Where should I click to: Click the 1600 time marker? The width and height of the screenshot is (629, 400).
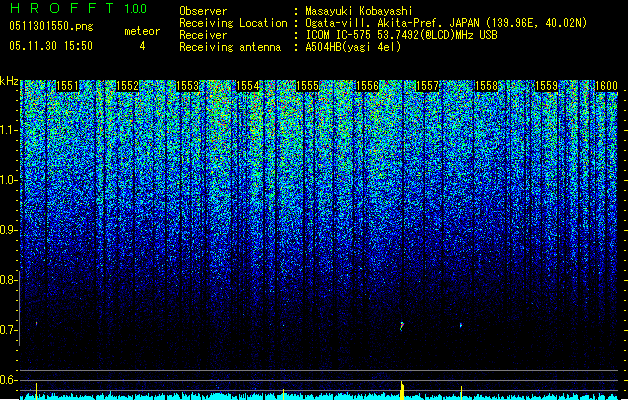point(606,86)
